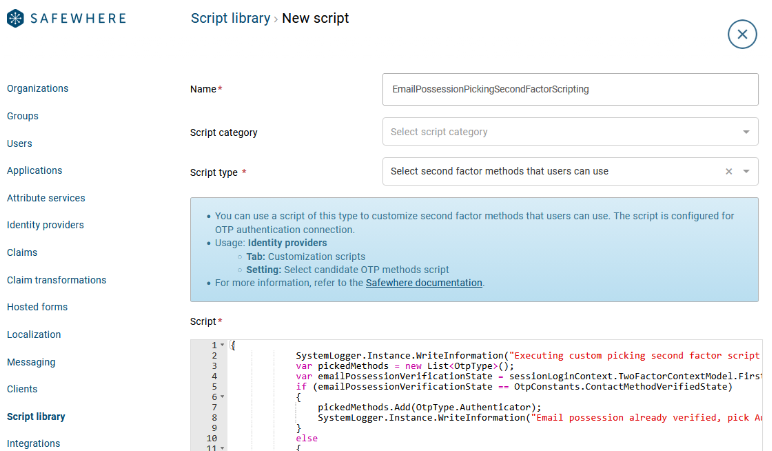Image resolution: width=772 pixels, height=451 pixels.
Task: Click line number 8 in editor gutter
Action: 214,418
